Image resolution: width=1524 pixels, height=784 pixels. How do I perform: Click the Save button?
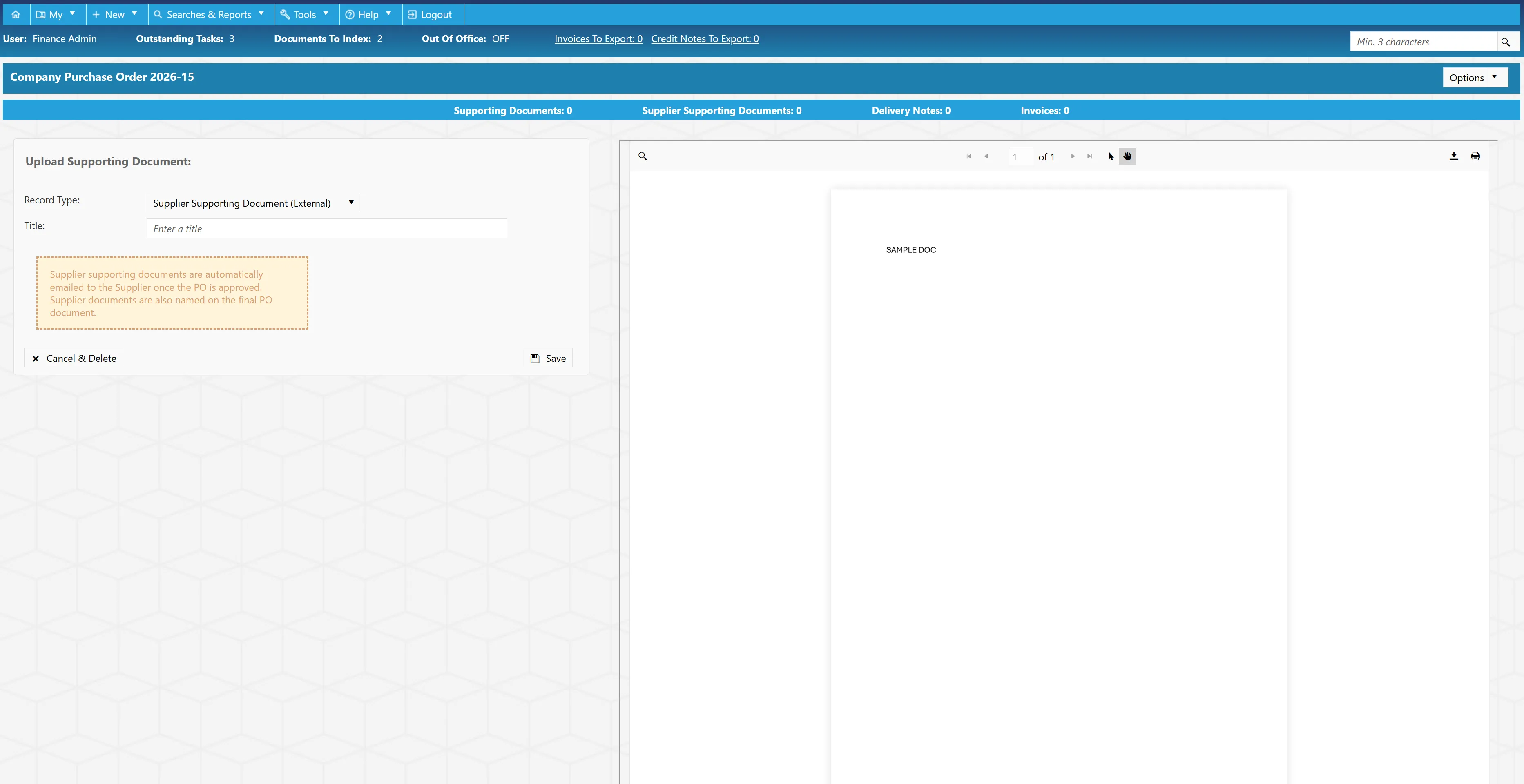tap(548, 358)
